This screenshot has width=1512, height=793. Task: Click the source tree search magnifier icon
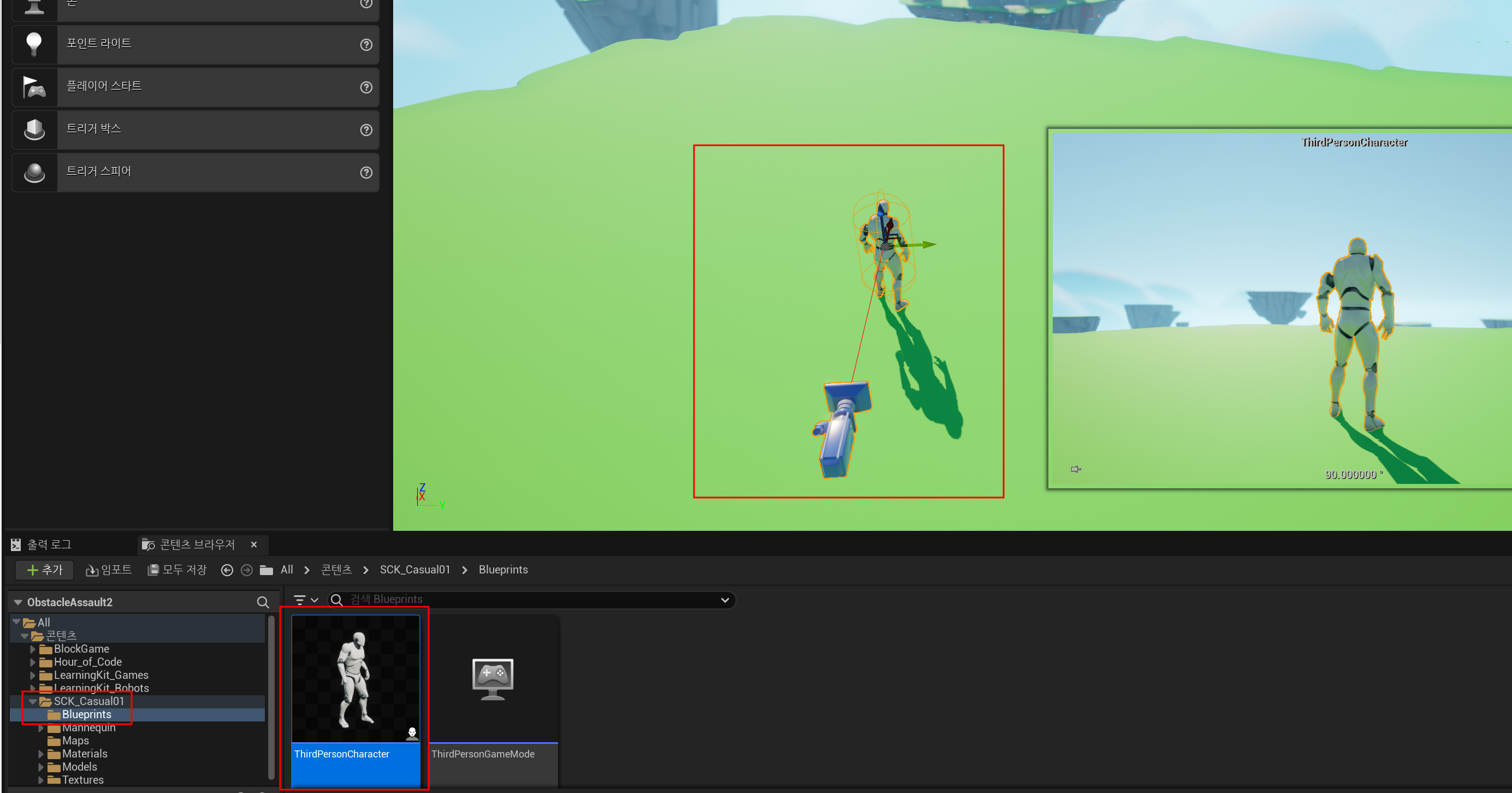[x=262, y=602]
